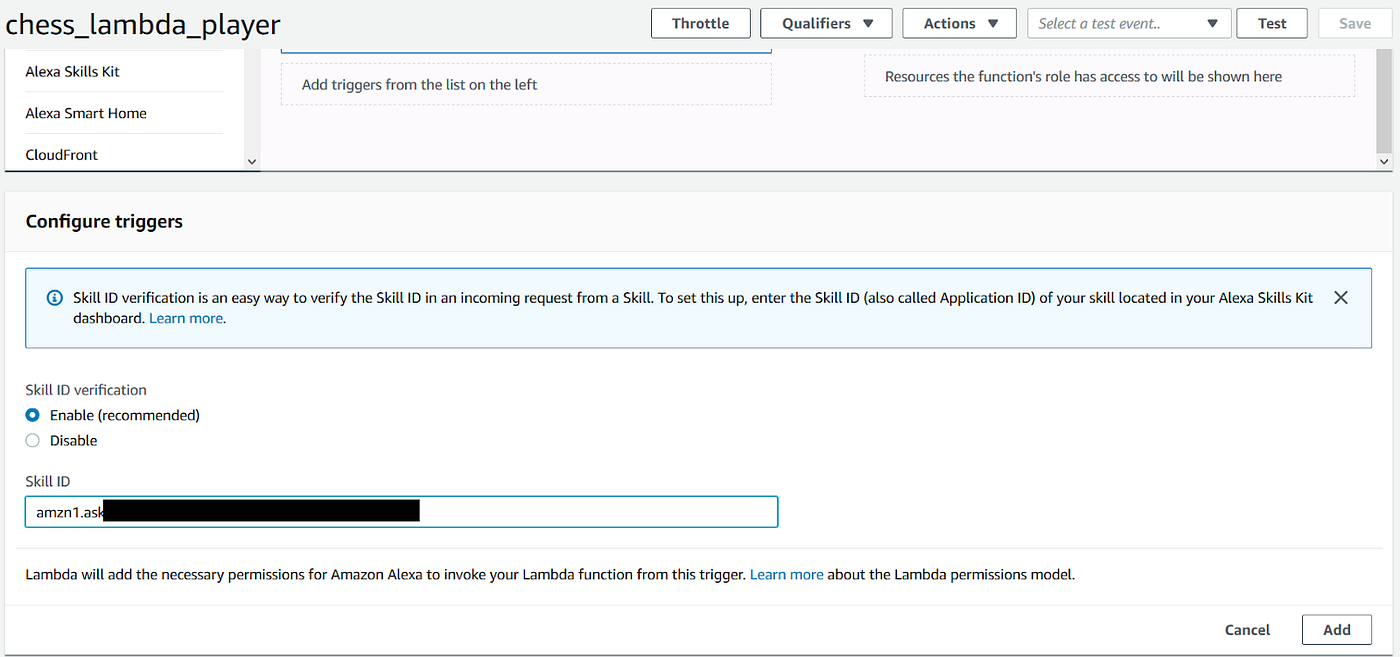Select Disable radio button
Screen dimensions: 1400x657
pos(33,440)
